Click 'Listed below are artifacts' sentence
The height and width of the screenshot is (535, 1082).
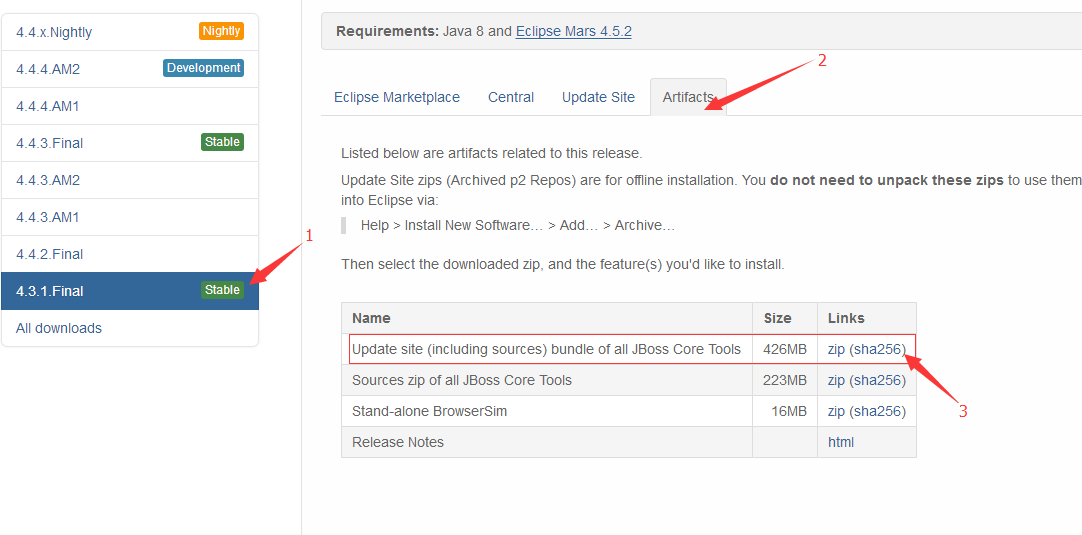point(491,153)
